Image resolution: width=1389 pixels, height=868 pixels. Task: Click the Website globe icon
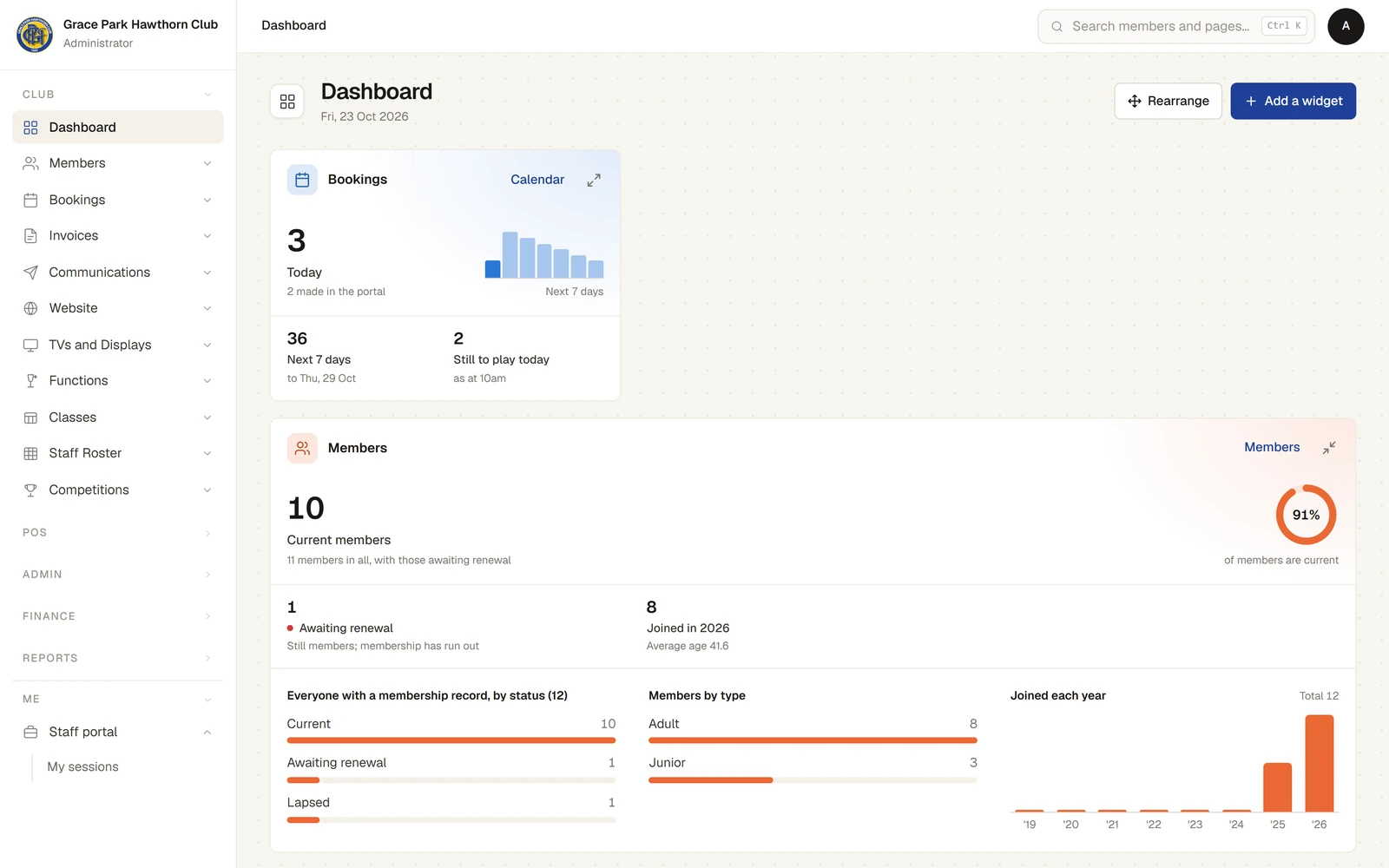[x=30, y=308]
